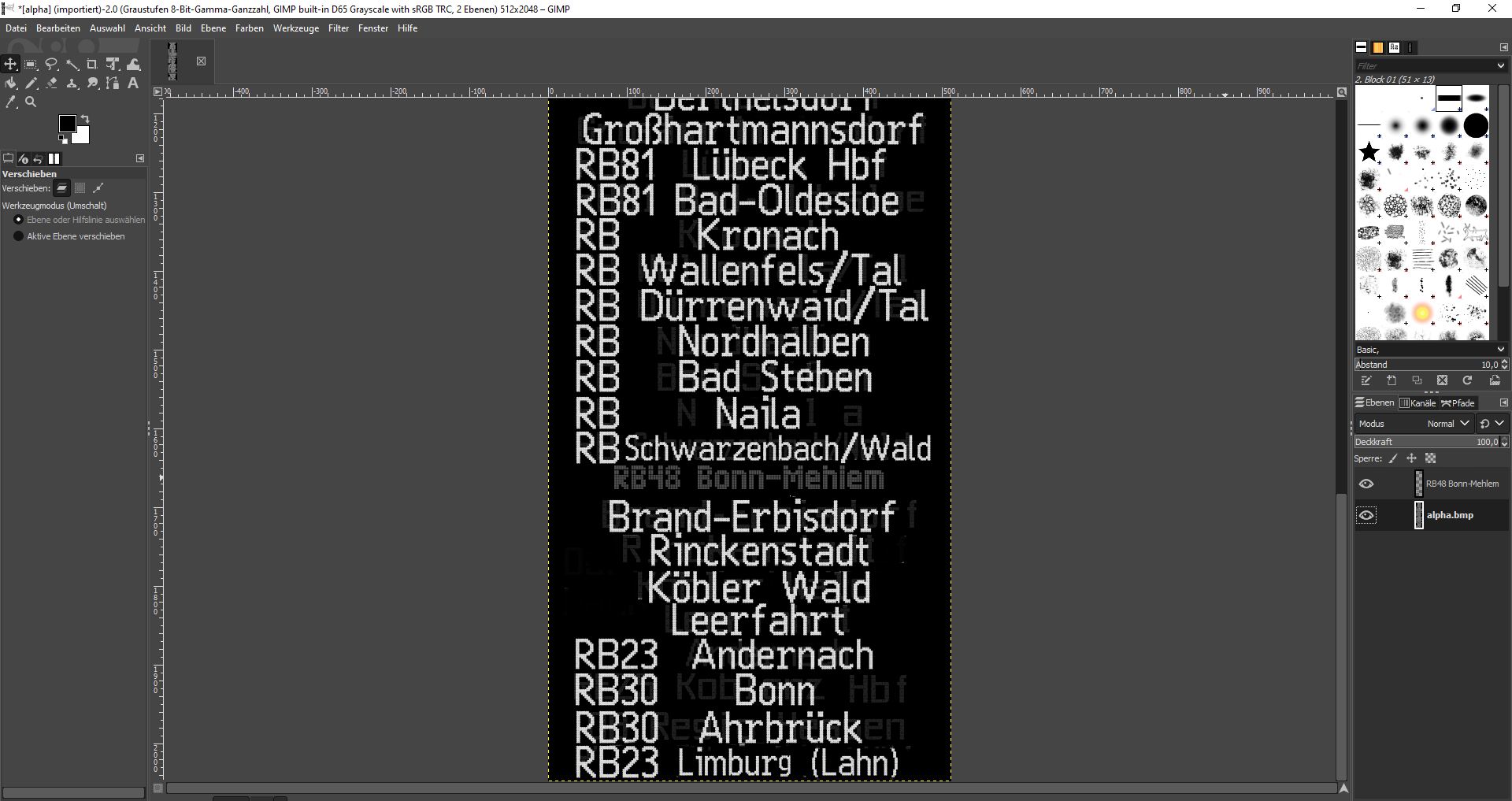Click the Abstand spinner arrows
This screenshot has width=1512, height=801.
[1505, 365]
